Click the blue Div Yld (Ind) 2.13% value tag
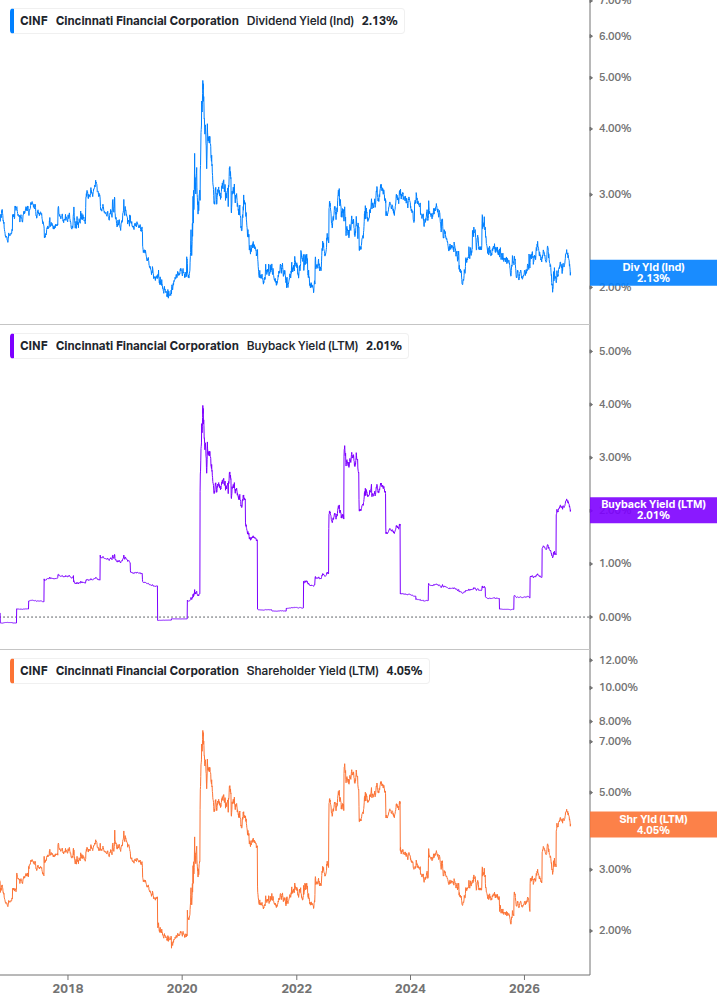 653,272
